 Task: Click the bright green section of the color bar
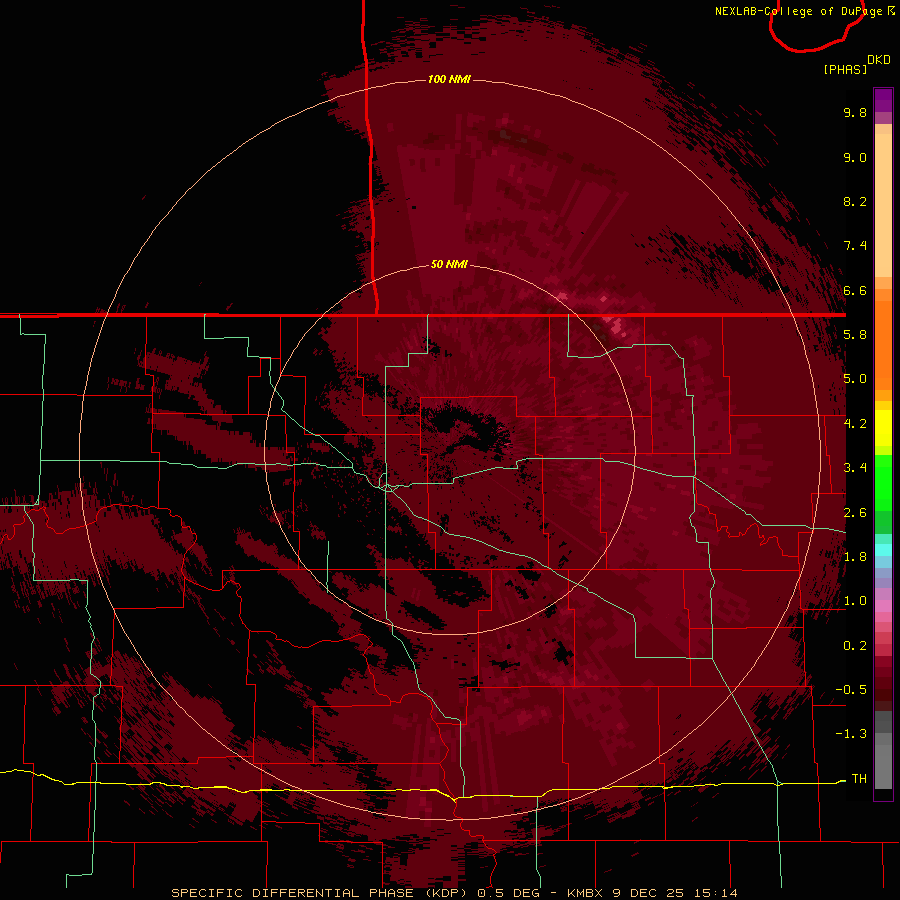(x=883, y=482)
